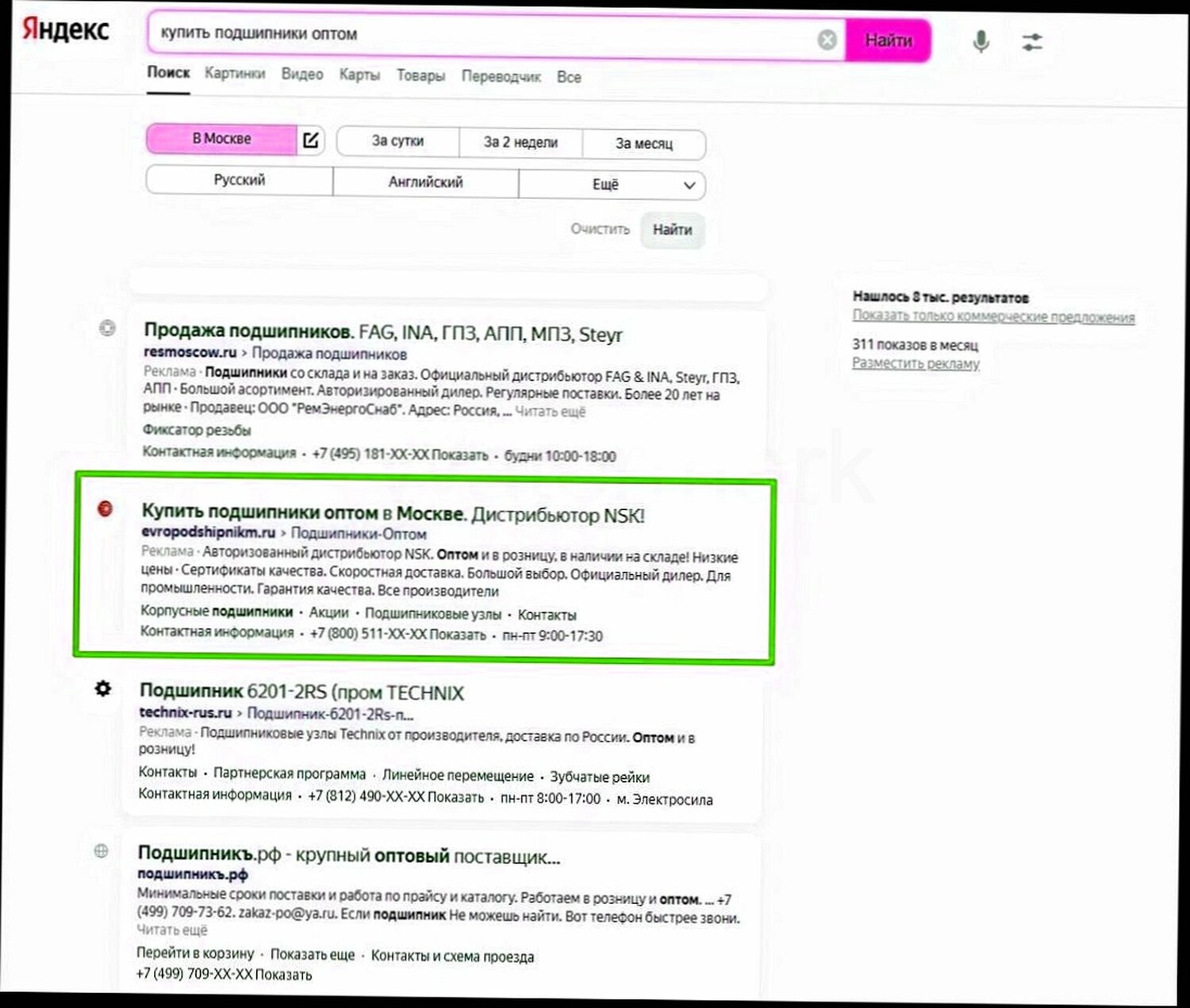Switch to the Товары tab
The width and height of the screenshot is (1190, 1008).
pos(420,75)
